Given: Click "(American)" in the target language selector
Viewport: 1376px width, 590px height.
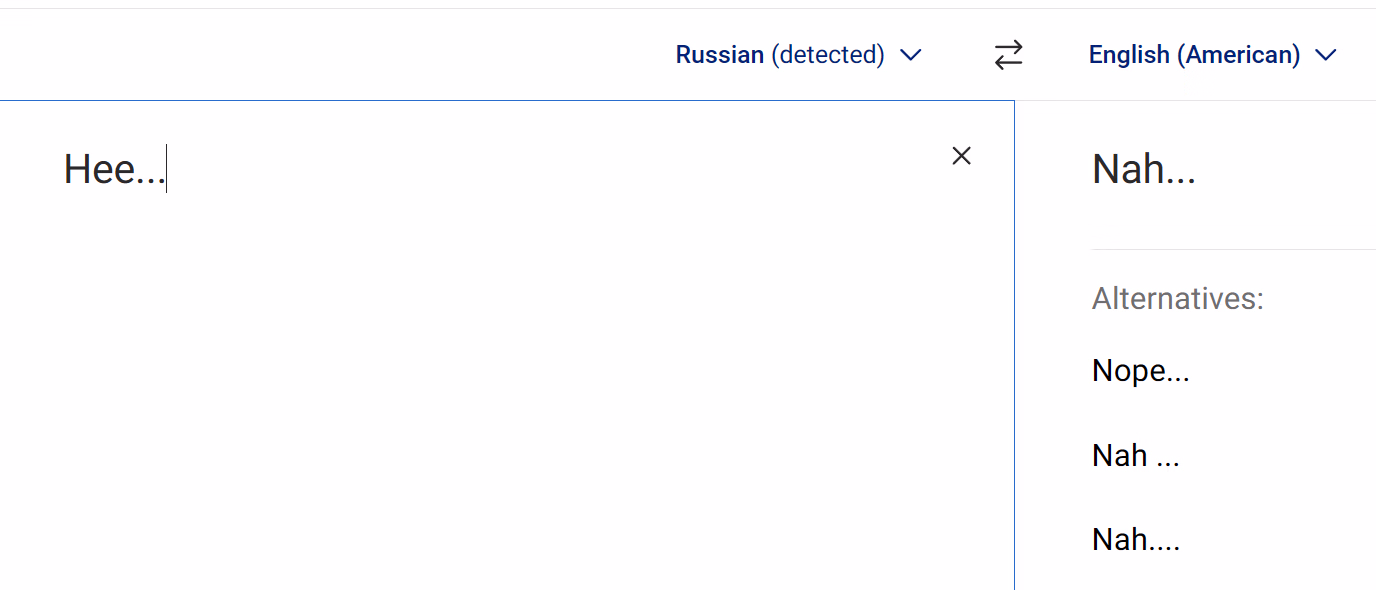Looking at the screenshot, I should pos(1239,55).
